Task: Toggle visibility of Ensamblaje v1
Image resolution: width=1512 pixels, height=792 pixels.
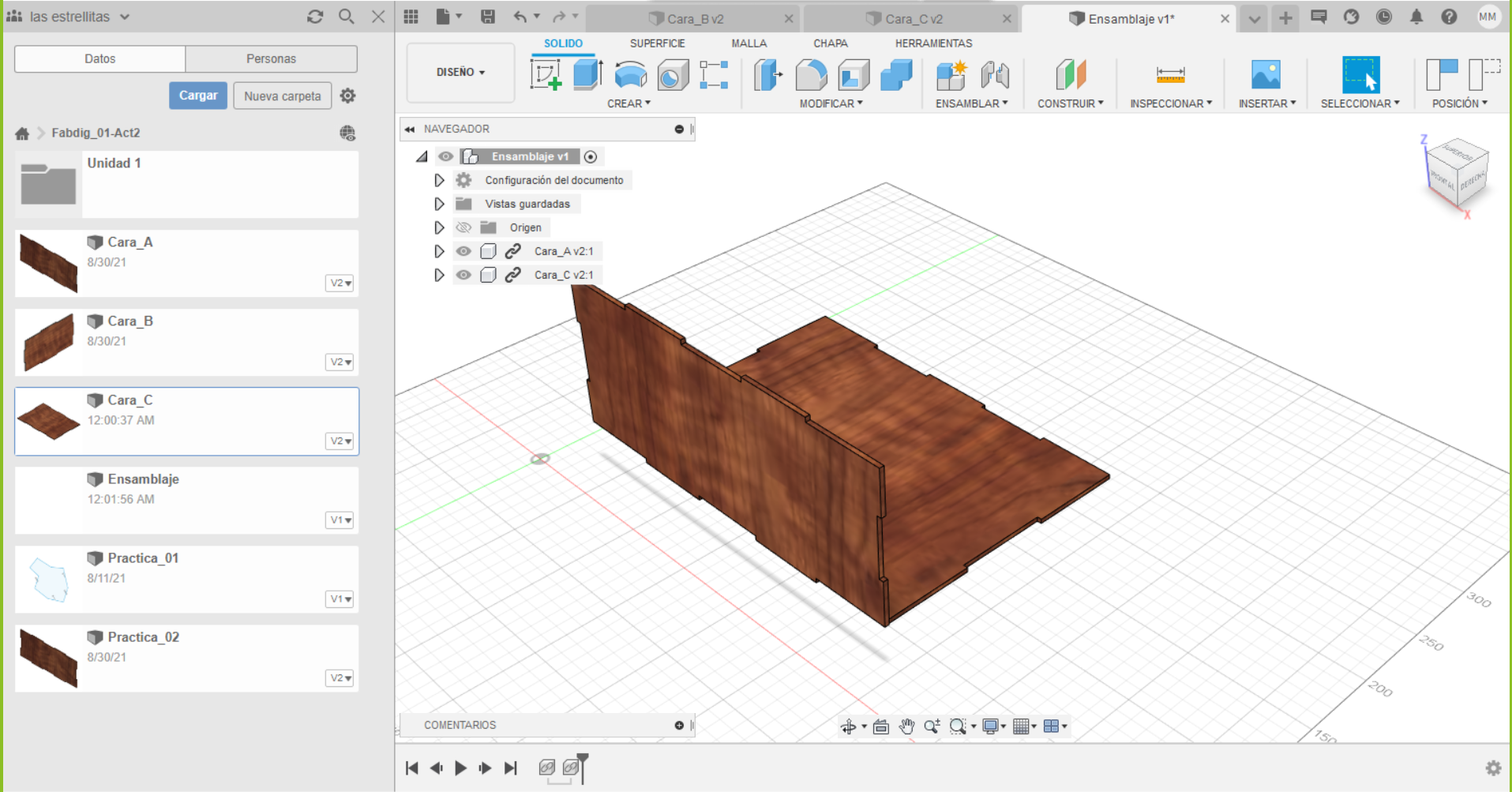Action: click(x=446, y=156)
